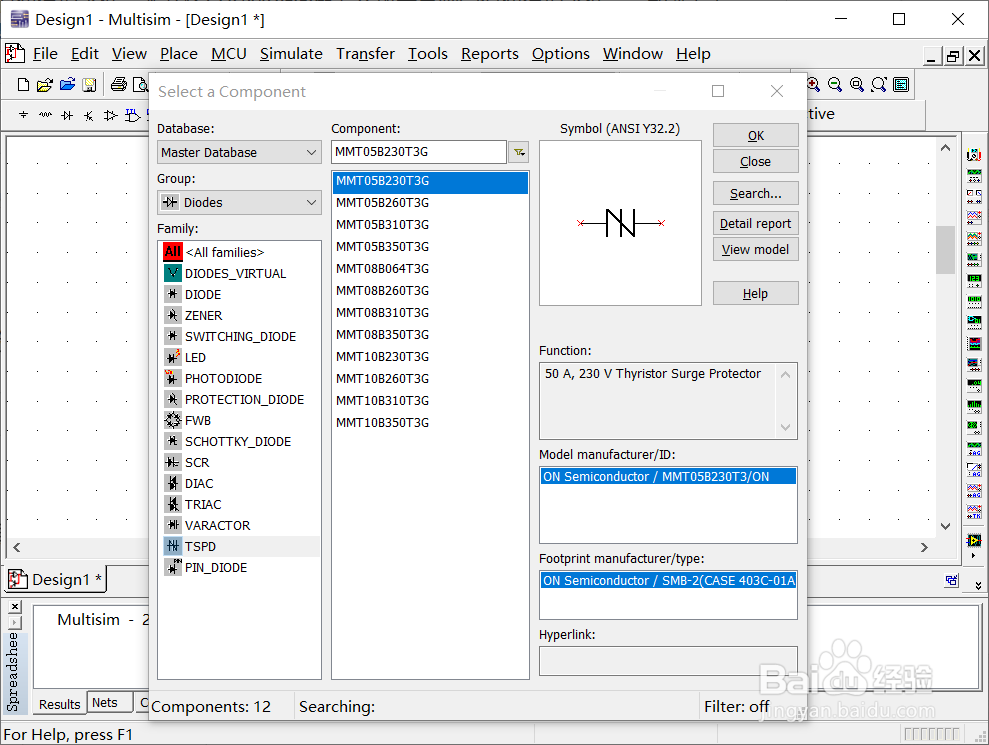Select footprint ON Semiconductor / SMB-2 entry
Image resolution: width=989 pixels, height=745 pixels.
point(668,580)
